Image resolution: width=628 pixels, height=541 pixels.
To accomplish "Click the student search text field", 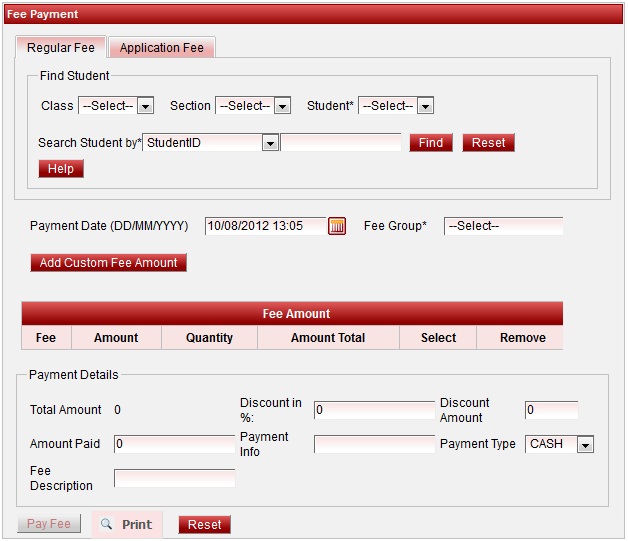I will click(341, 143).
